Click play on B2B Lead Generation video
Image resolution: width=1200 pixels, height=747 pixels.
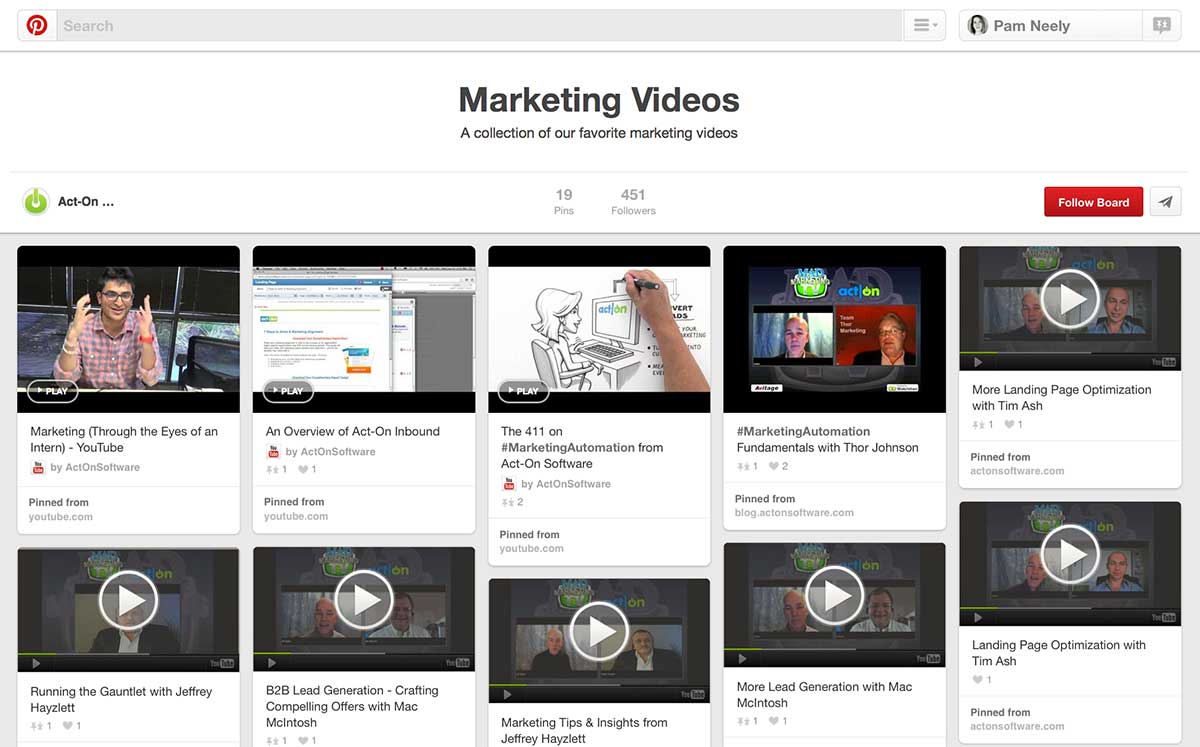click(x=364, y=600)
